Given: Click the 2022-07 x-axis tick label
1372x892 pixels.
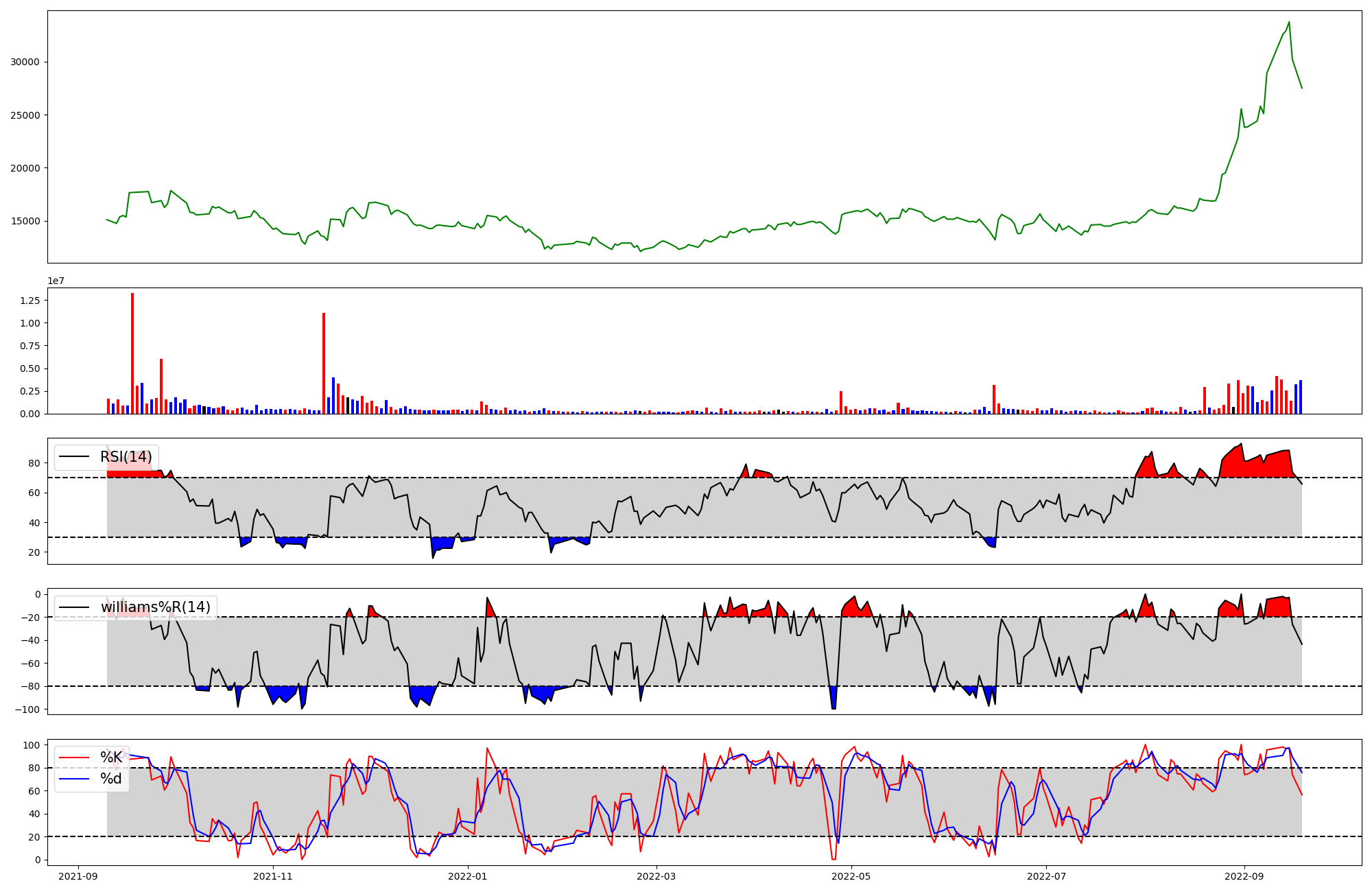Looking at the screenshot, I should 1046,876.
